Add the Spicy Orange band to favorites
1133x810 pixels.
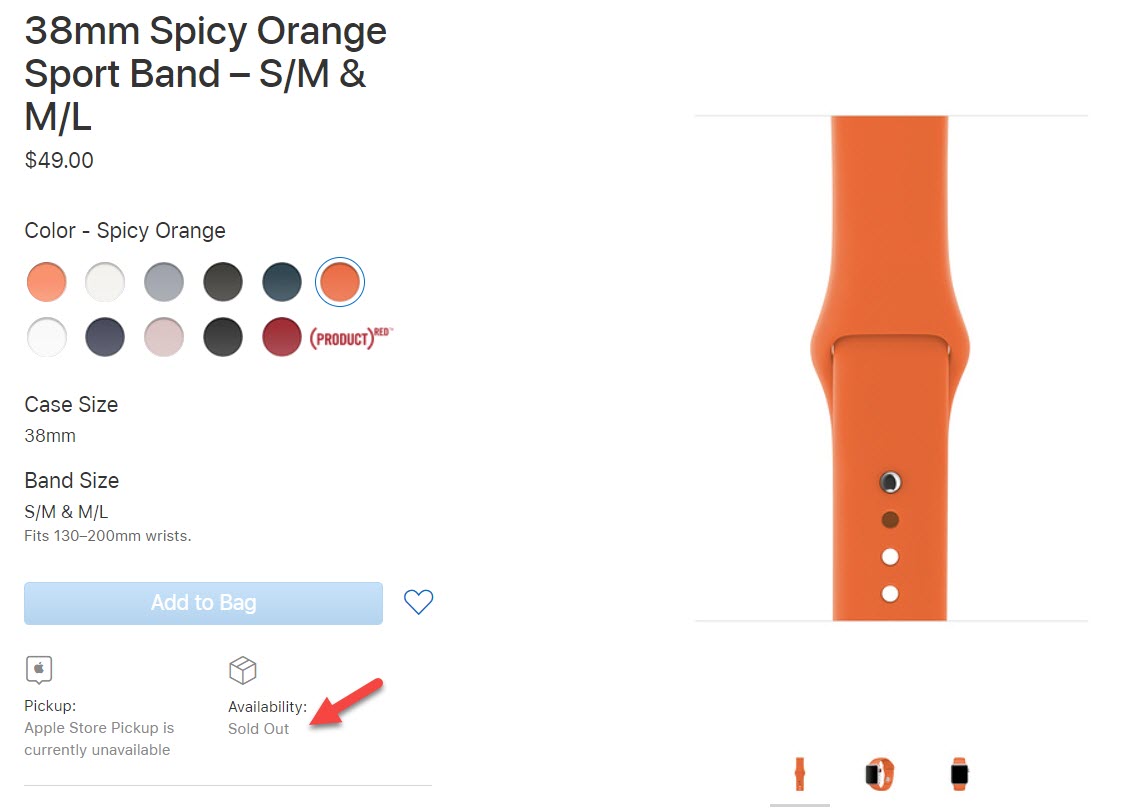tap(418, 602)
